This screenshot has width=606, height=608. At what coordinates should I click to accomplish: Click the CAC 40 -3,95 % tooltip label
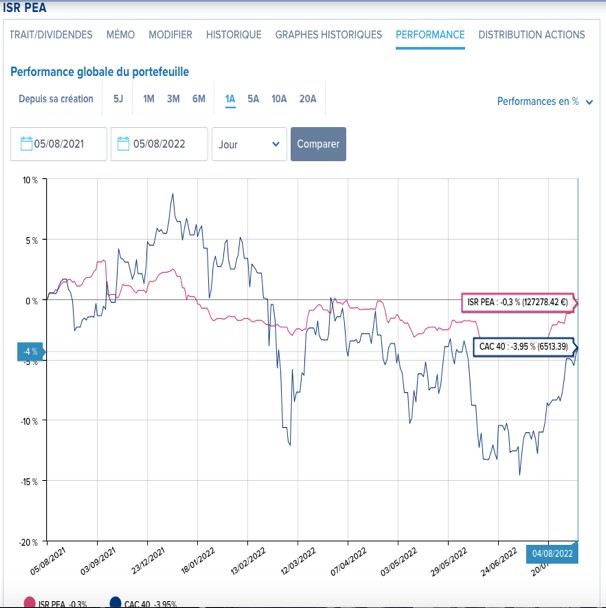pyautogui.click(x=523, y=346)
